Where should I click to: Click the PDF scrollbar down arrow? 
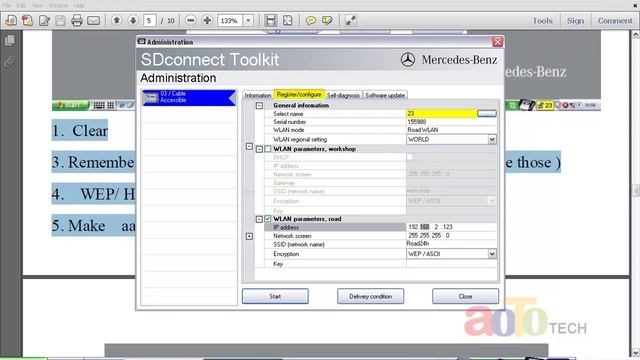tap(635, 353)
